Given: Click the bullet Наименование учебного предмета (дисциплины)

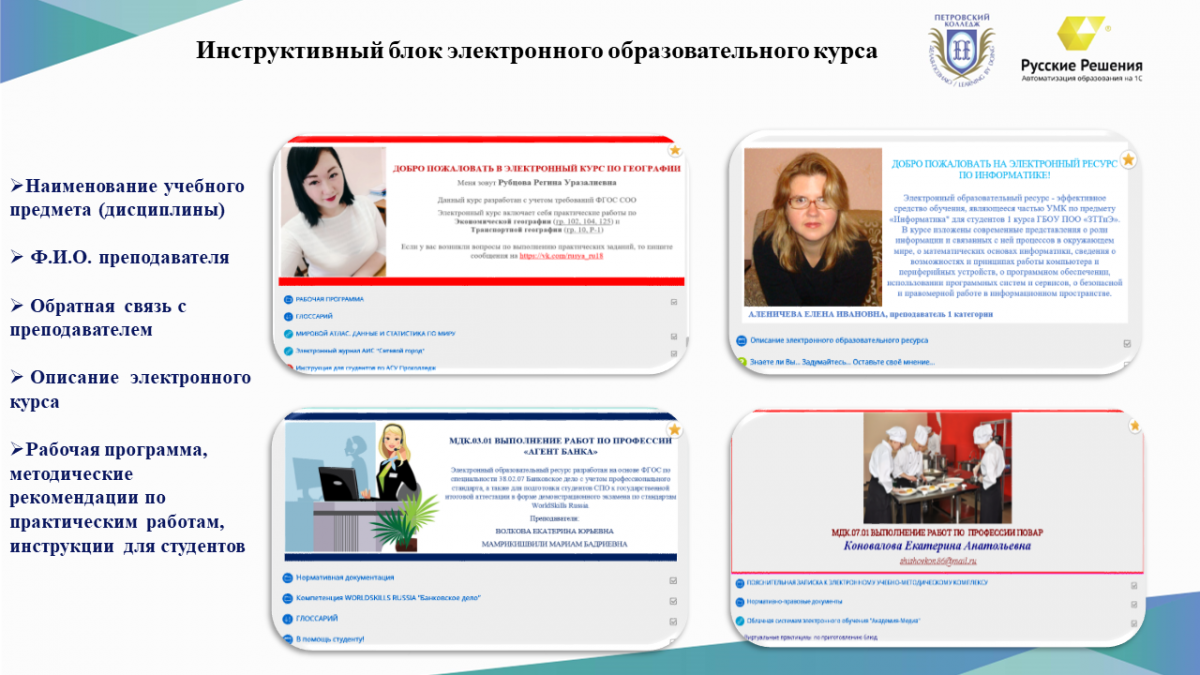Looking at the screenshot, I should (128, 198).
